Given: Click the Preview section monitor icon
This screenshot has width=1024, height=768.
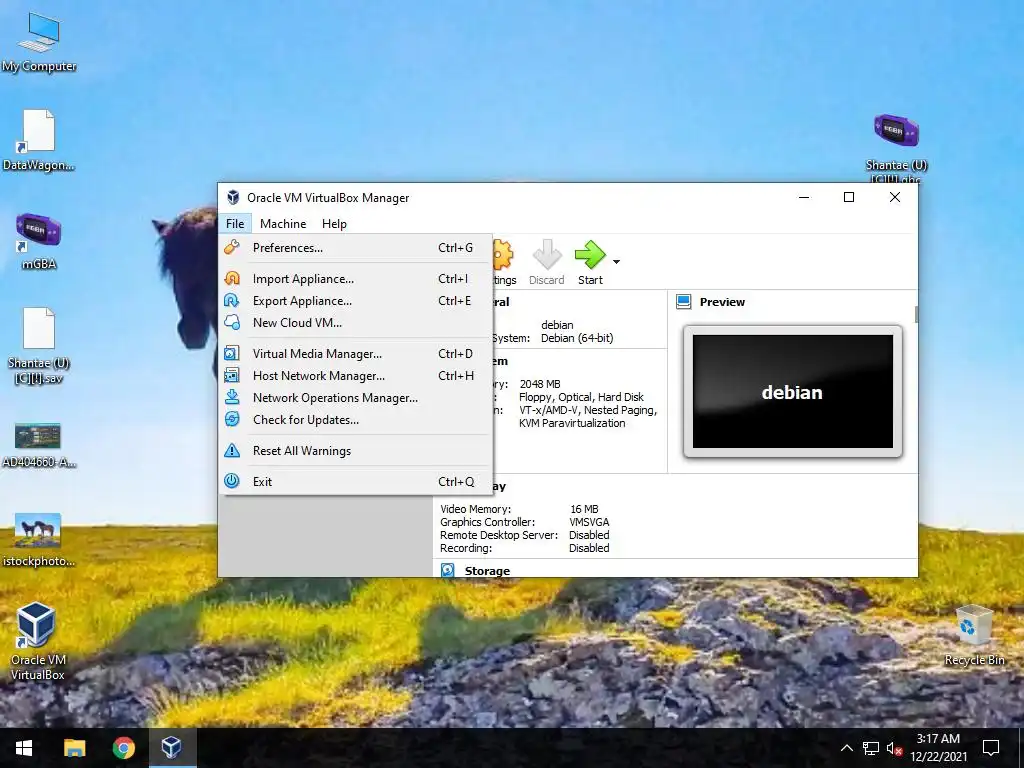Looking at the screenshot, I should pyautogui.click(x=684, y=302).
